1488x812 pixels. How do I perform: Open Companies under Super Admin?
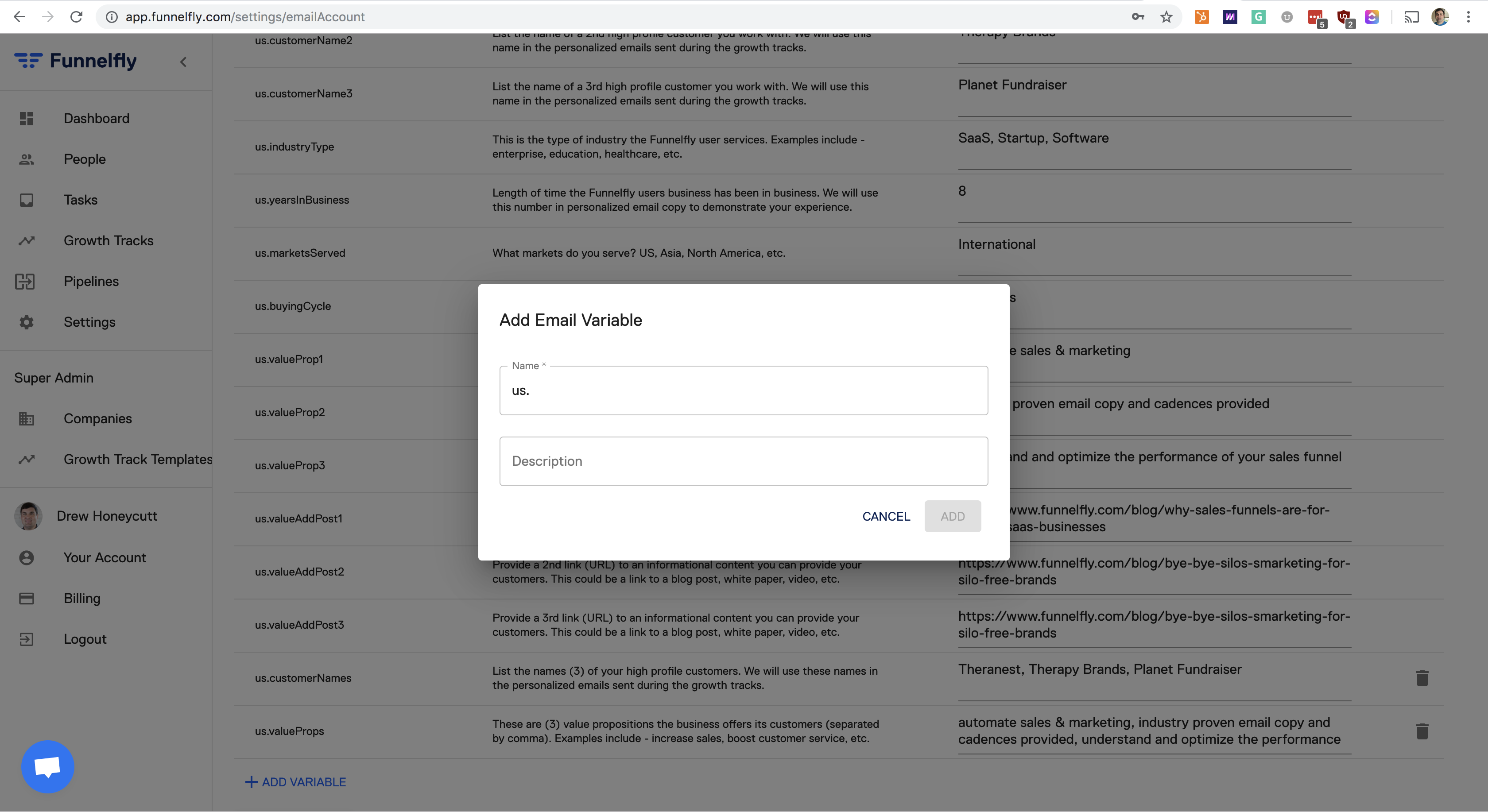(x=97, y=419)
